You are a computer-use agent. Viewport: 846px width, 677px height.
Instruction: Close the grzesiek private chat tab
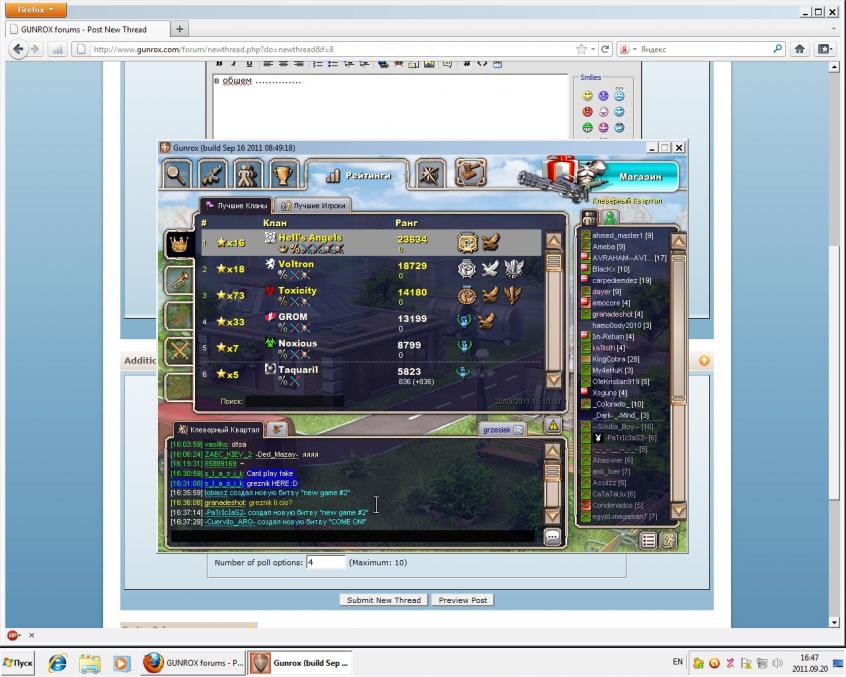(x=518, y=430)
